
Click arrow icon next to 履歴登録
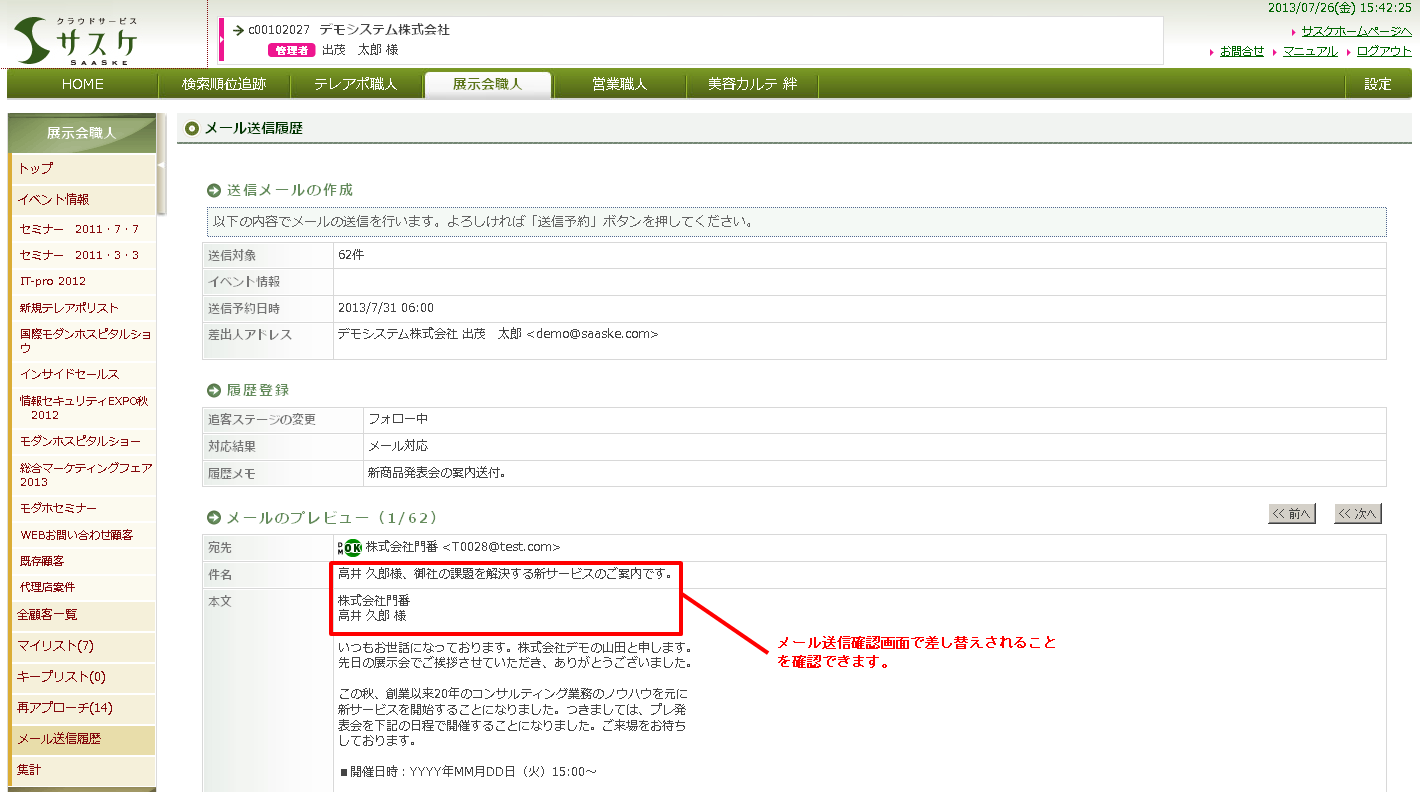[213, 390]
